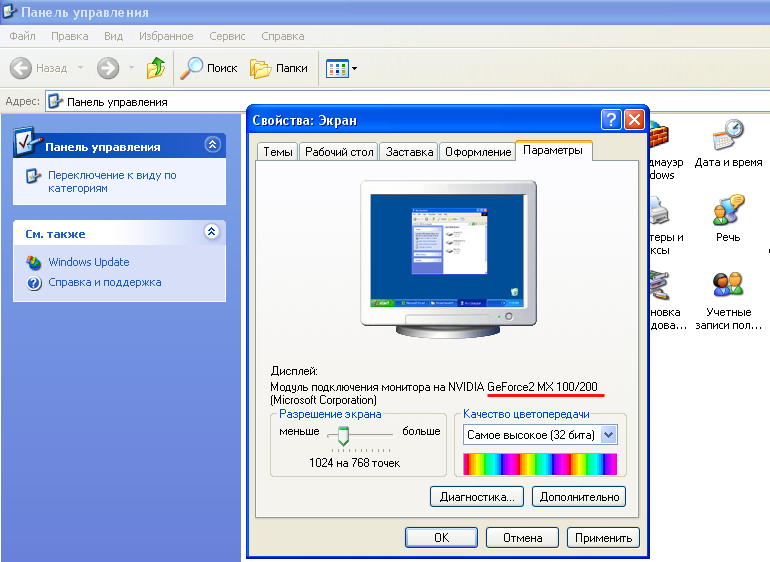
Task: Open the Speech control panel icon
Action: (x=728, y=209)
